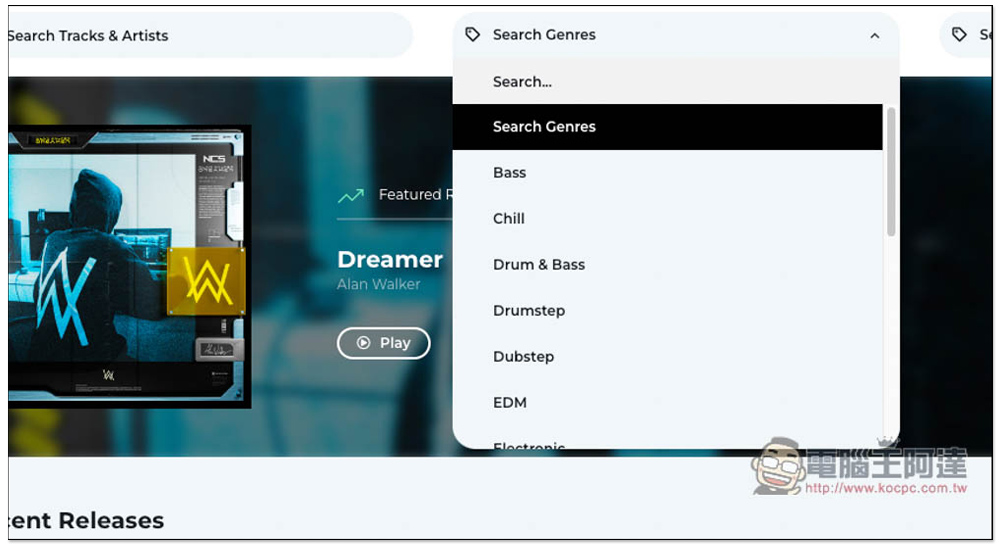The image size is (1000, 546).
Task: Click the play circle icon in Play button
Action: [364, 343]
